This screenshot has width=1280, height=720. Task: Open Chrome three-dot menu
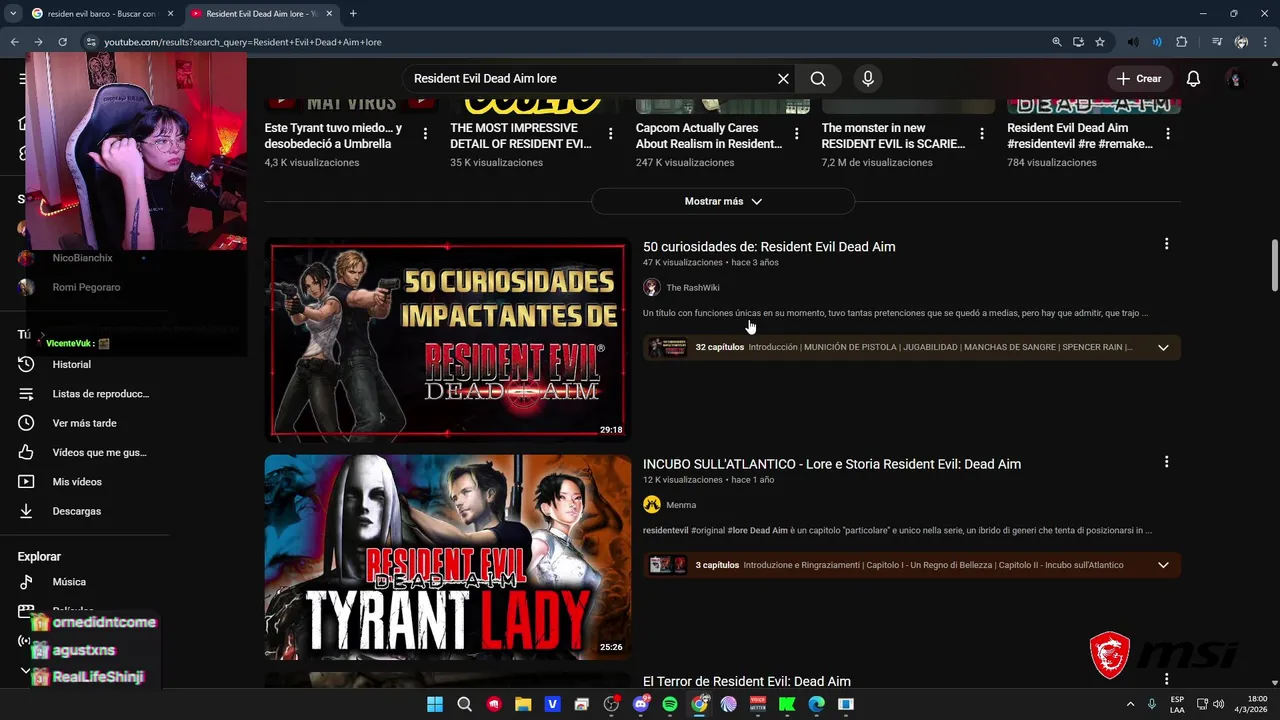[1264, 42]
